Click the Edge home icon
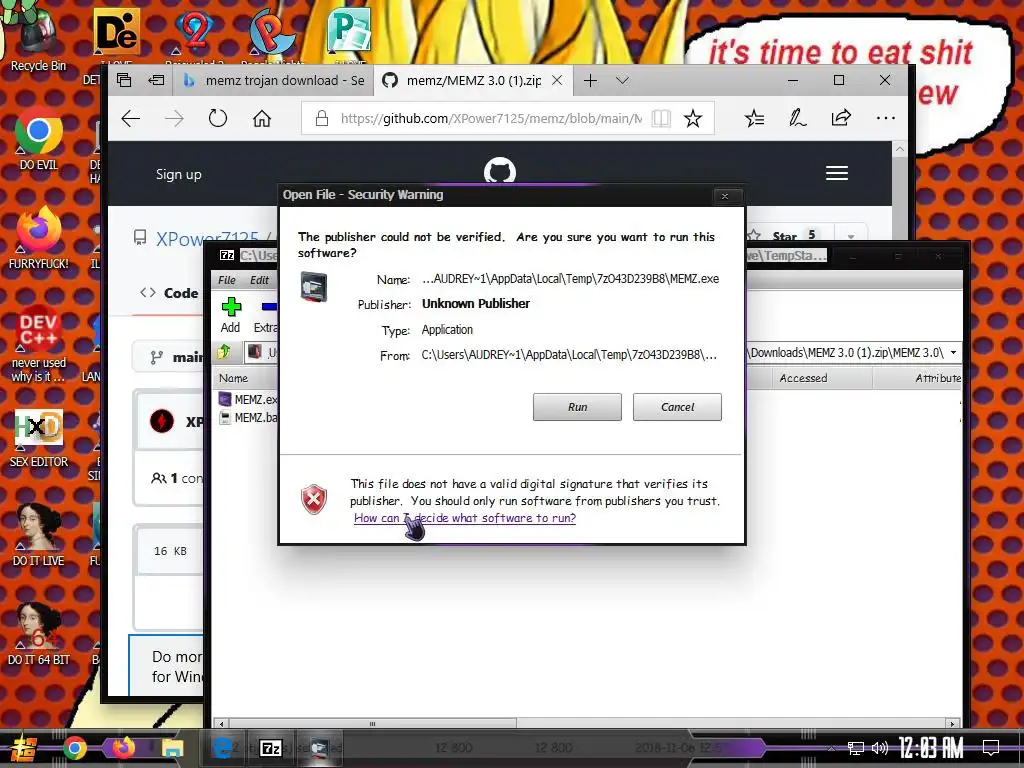 click(x=262, y=118)
